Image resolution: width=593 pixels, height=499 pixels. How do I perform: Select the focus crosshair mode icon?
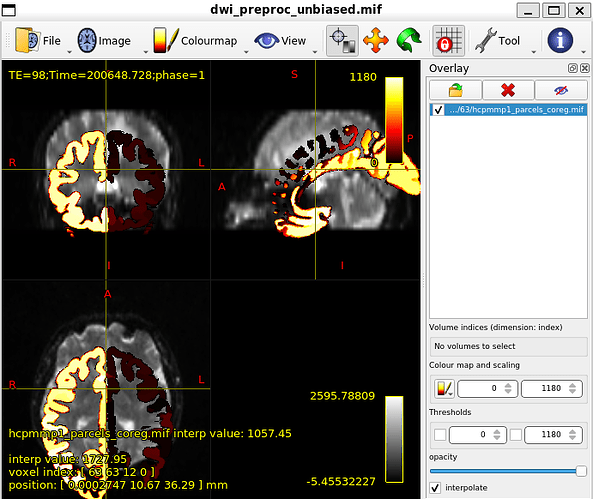click(342, 40)
